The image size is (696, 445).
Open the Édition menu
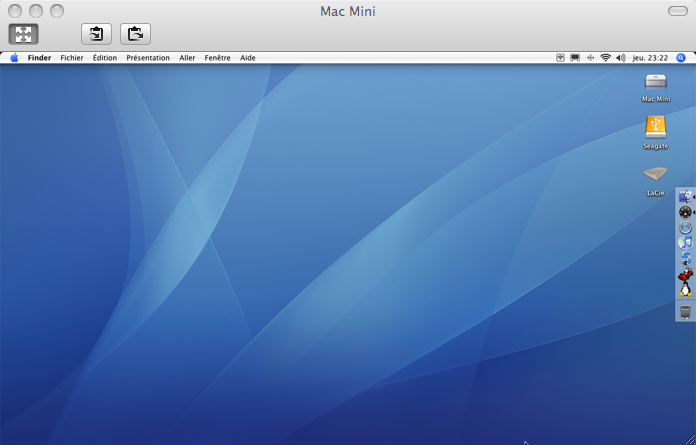click(x=105, y=58)
